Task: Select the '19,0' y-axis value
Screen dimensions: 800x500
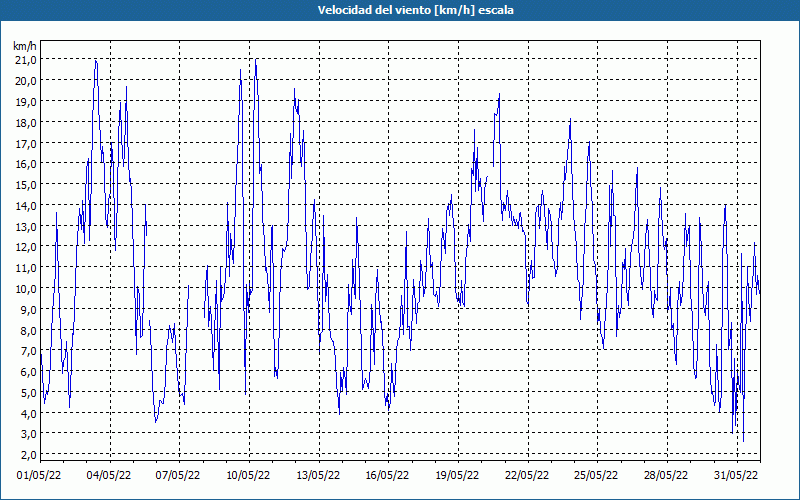Action: 27,102
